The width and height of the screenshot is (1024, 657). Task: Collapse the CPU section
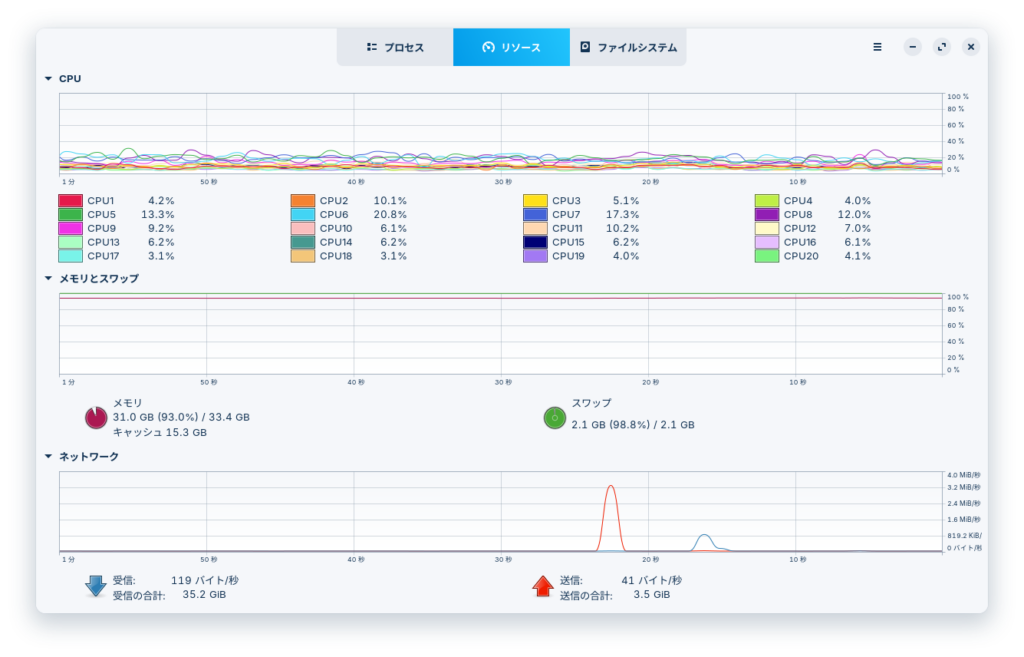tap(48, 78)
